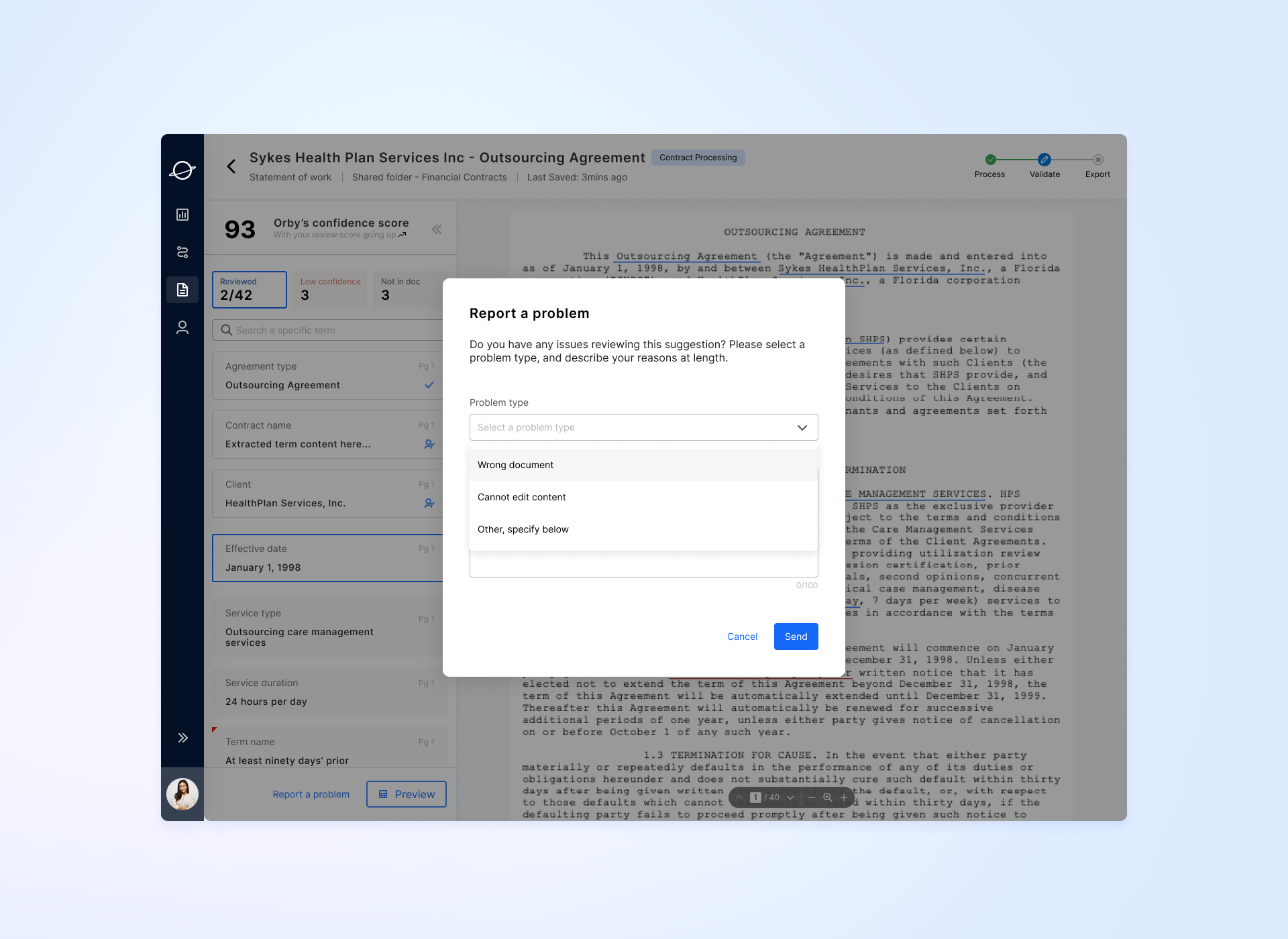The width and height of the screenshot is (1288, 939).
Task: Choose Cannot edit content option
Action: click(644, 497)
